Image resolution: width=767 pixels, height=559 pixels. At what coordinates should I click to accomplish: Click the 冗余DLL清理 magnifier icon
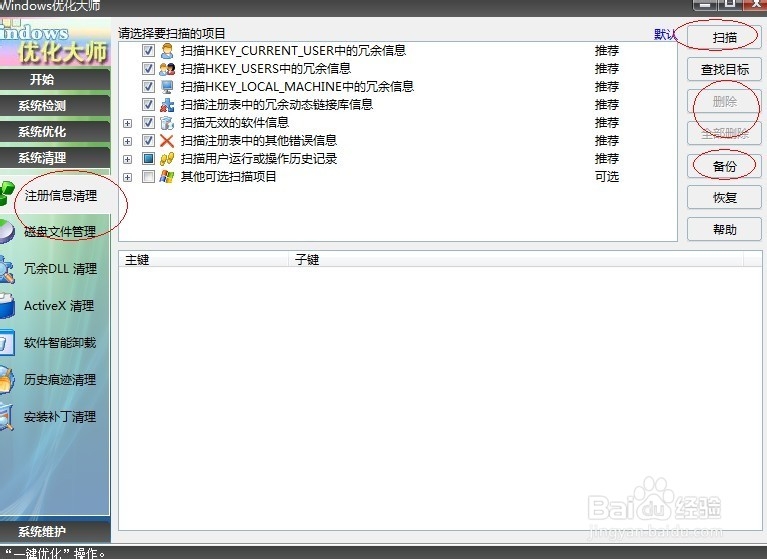7,269
